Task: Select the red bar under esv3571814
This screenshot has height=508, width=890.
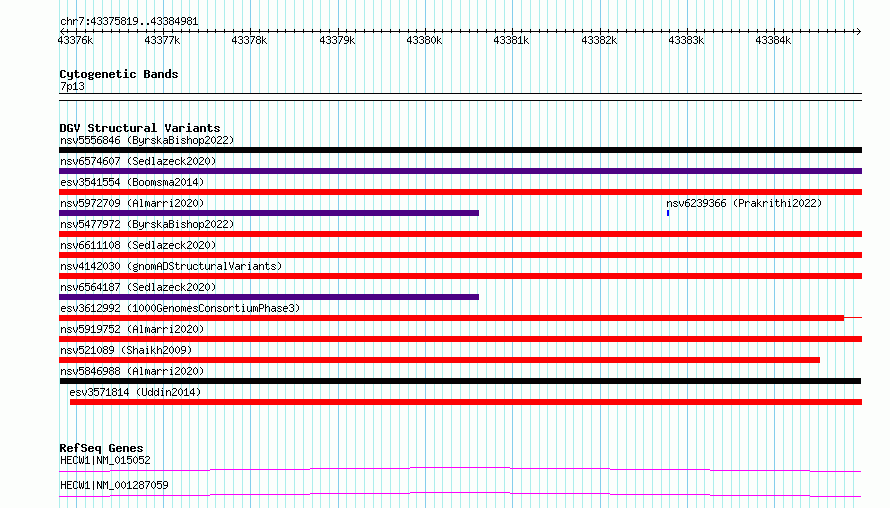Action: [x=466, y=402]
